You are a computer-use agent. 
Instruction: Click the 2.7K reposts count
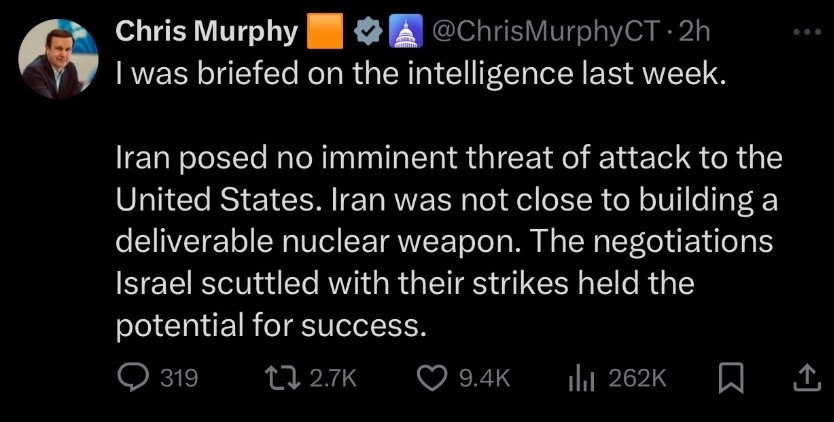tap(332, 379)
